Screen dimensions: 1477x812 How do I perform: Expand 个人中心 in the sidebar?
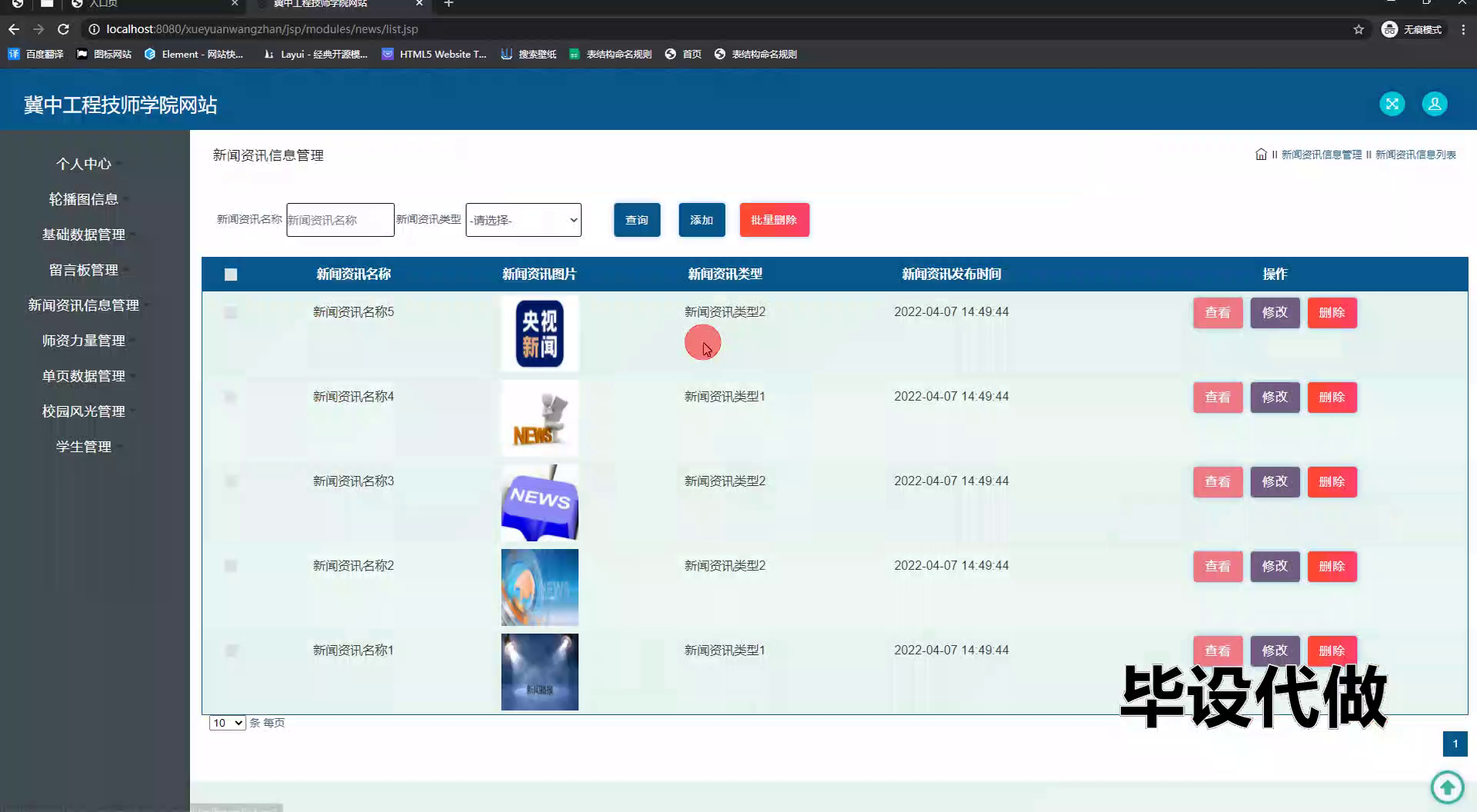click(x=84, y=164)
